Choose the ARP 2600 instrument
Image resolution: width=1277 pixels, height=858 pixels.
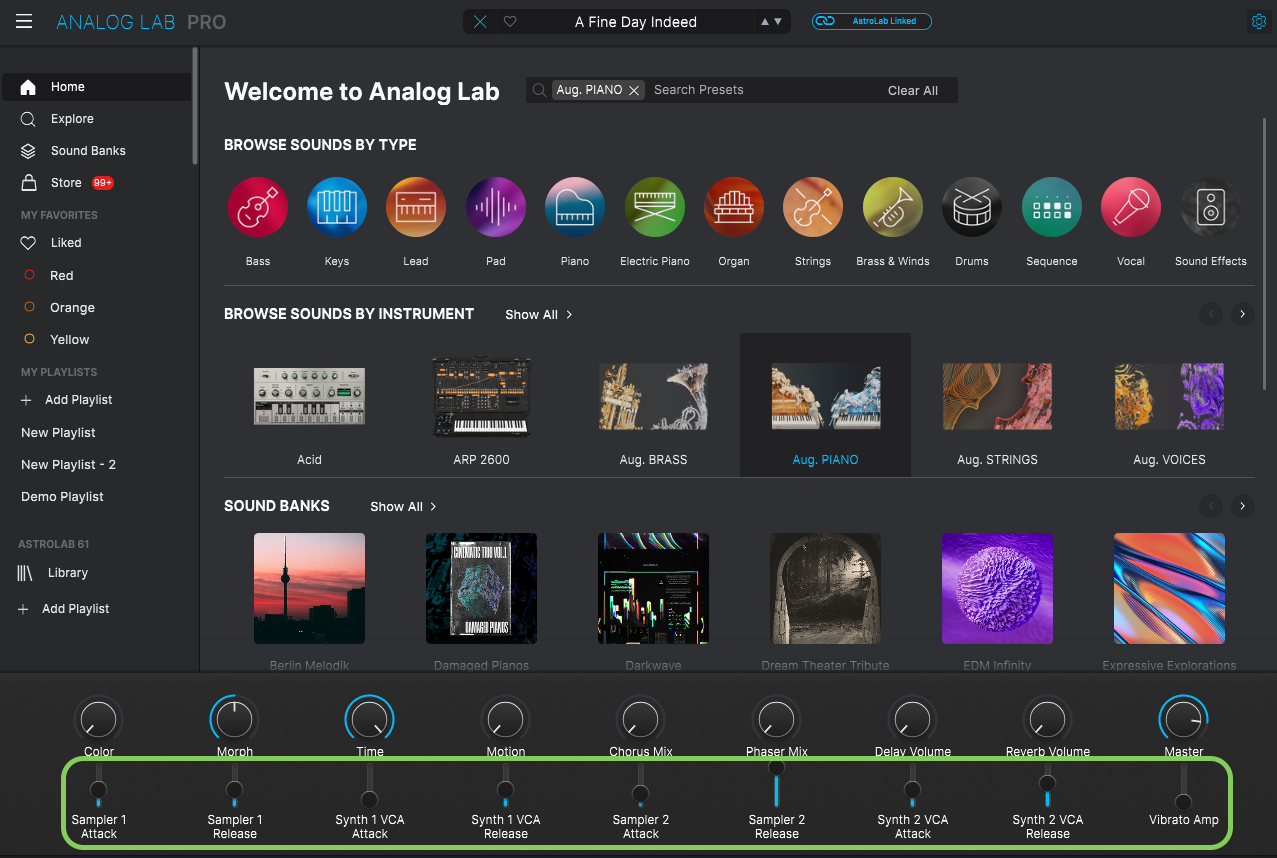pos(482,405)
